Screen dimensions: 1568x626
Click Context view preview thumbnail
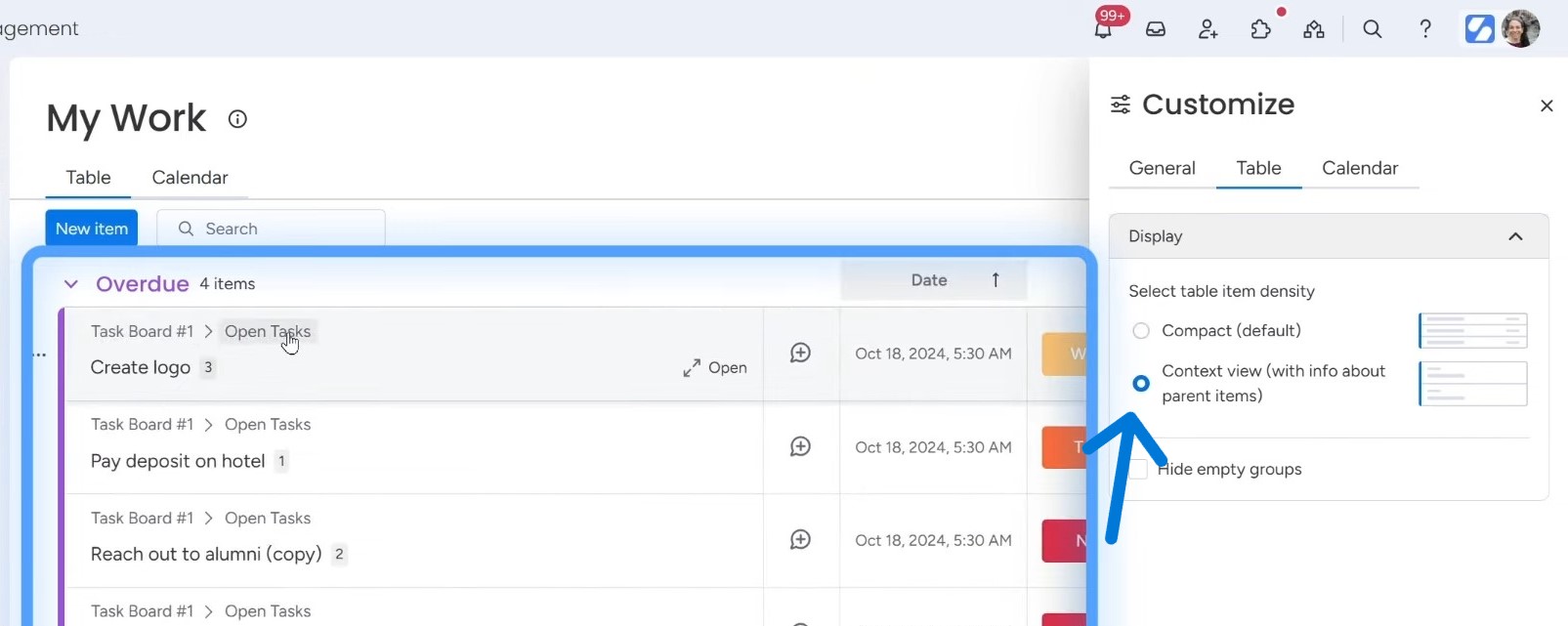tap(1472, 384)
